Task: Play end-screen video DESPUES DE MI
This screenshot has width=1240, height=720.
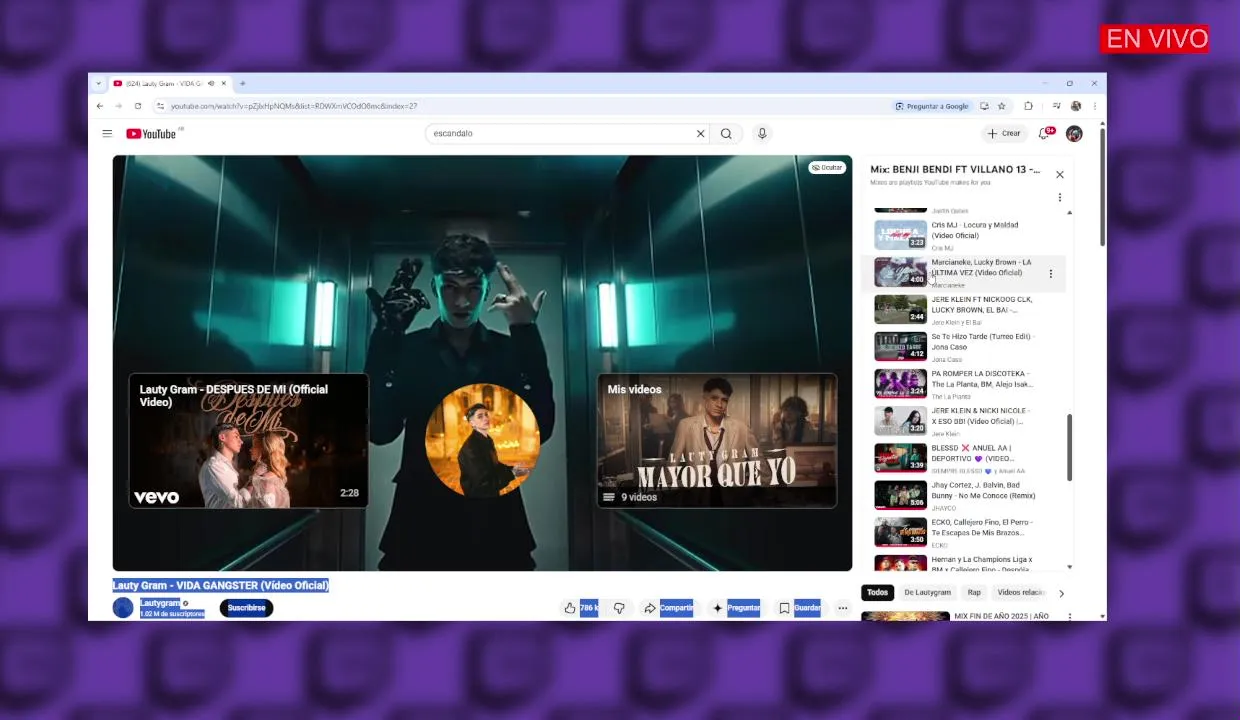Action: [x=248, y=441]
